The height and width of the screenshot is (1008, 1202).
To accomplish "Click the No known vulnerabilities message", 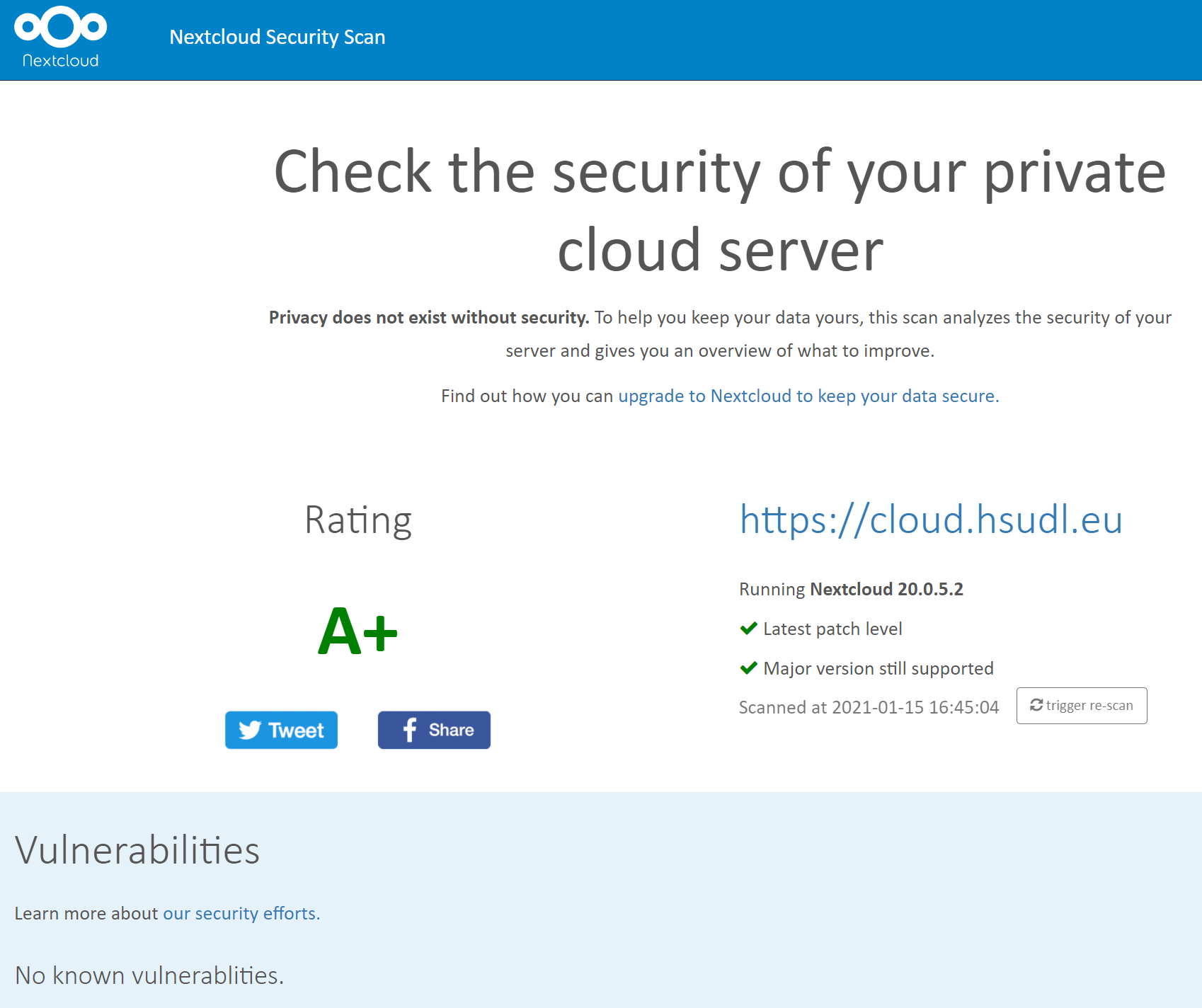I will (x=149, y=975).
